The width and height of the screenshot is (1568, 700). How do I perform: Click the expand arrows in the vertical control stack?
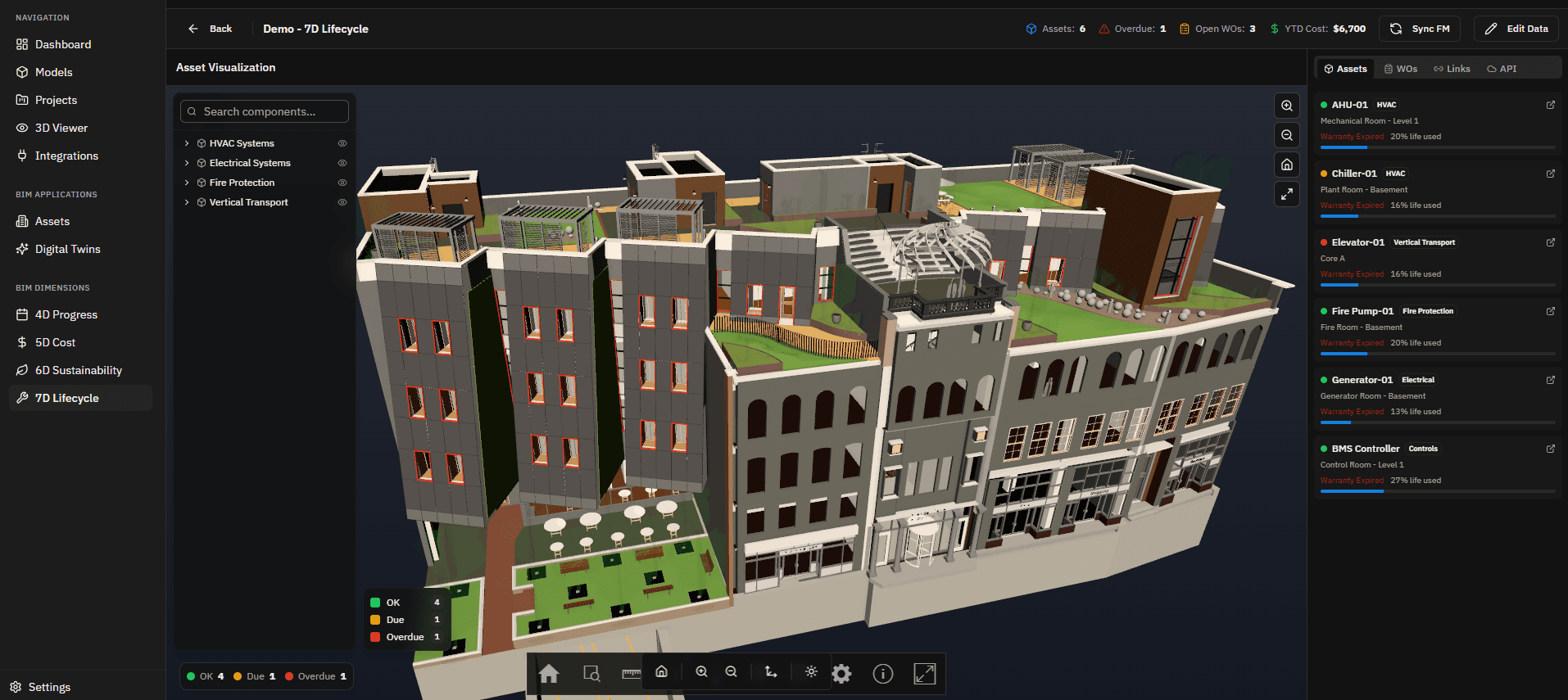pyautogui.click(x=1287, y=194)
